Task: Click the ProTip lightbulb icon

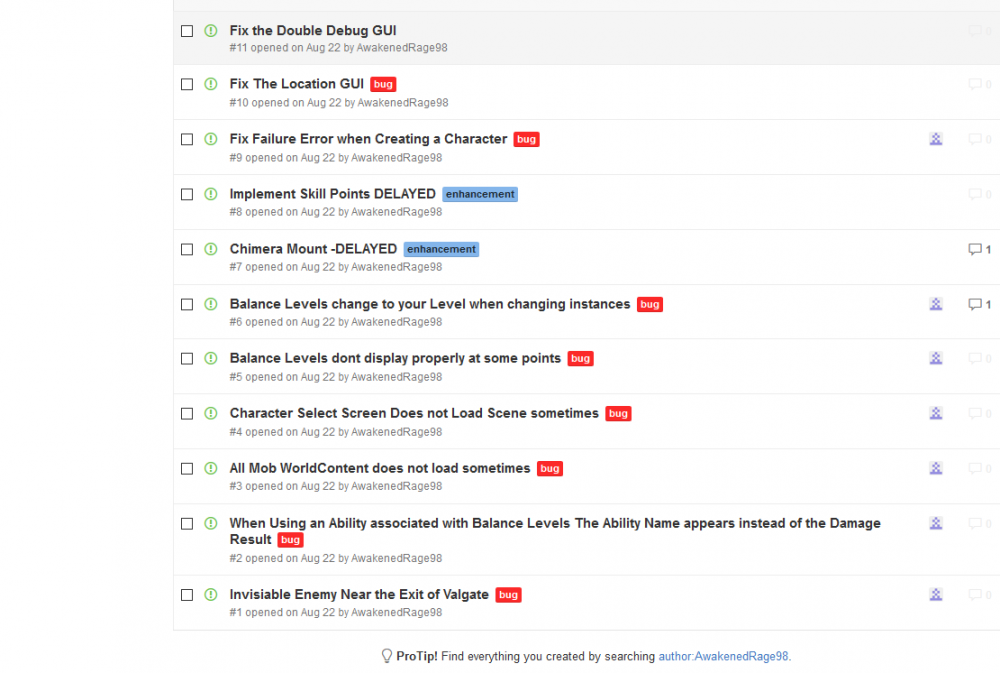Action: coord(386,656)
